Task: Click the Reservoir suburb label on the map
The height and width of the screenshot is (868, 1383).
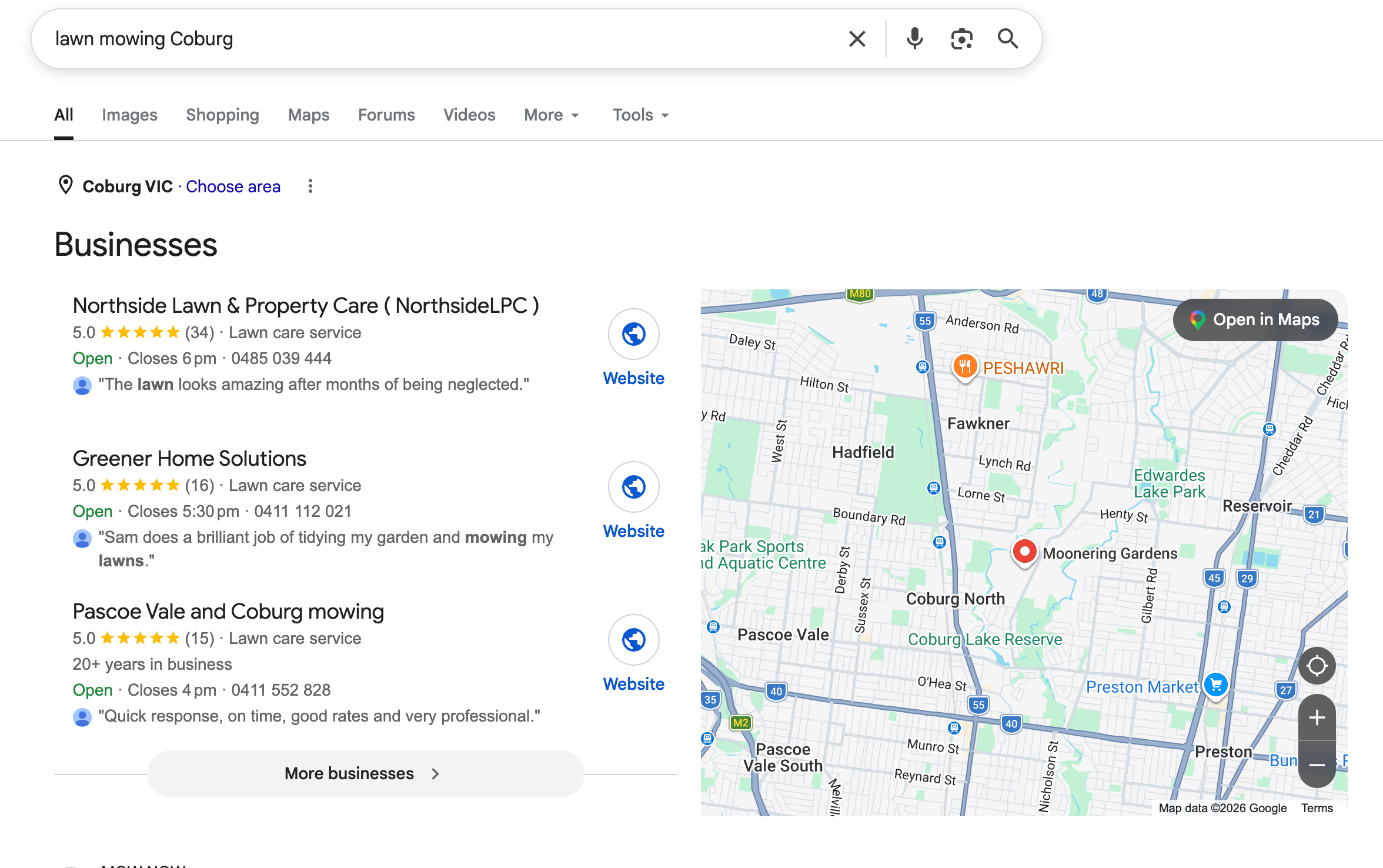Action: 1257,506
